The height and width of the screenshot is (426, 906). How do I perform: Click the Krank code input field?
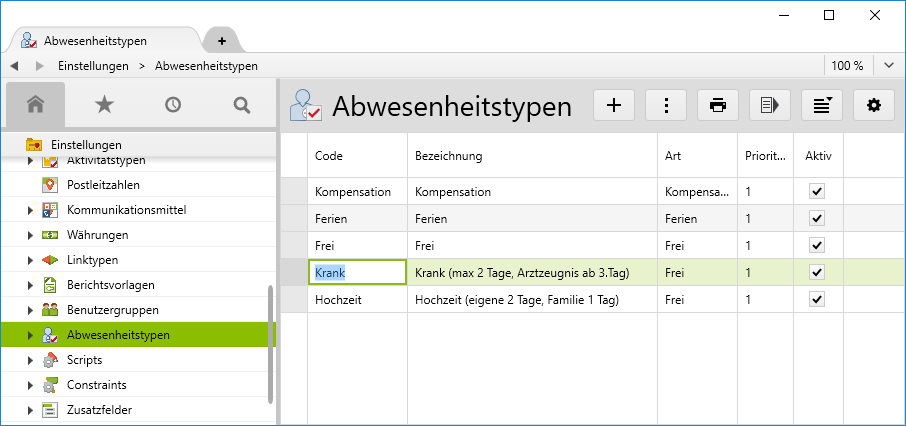(357, 272)
